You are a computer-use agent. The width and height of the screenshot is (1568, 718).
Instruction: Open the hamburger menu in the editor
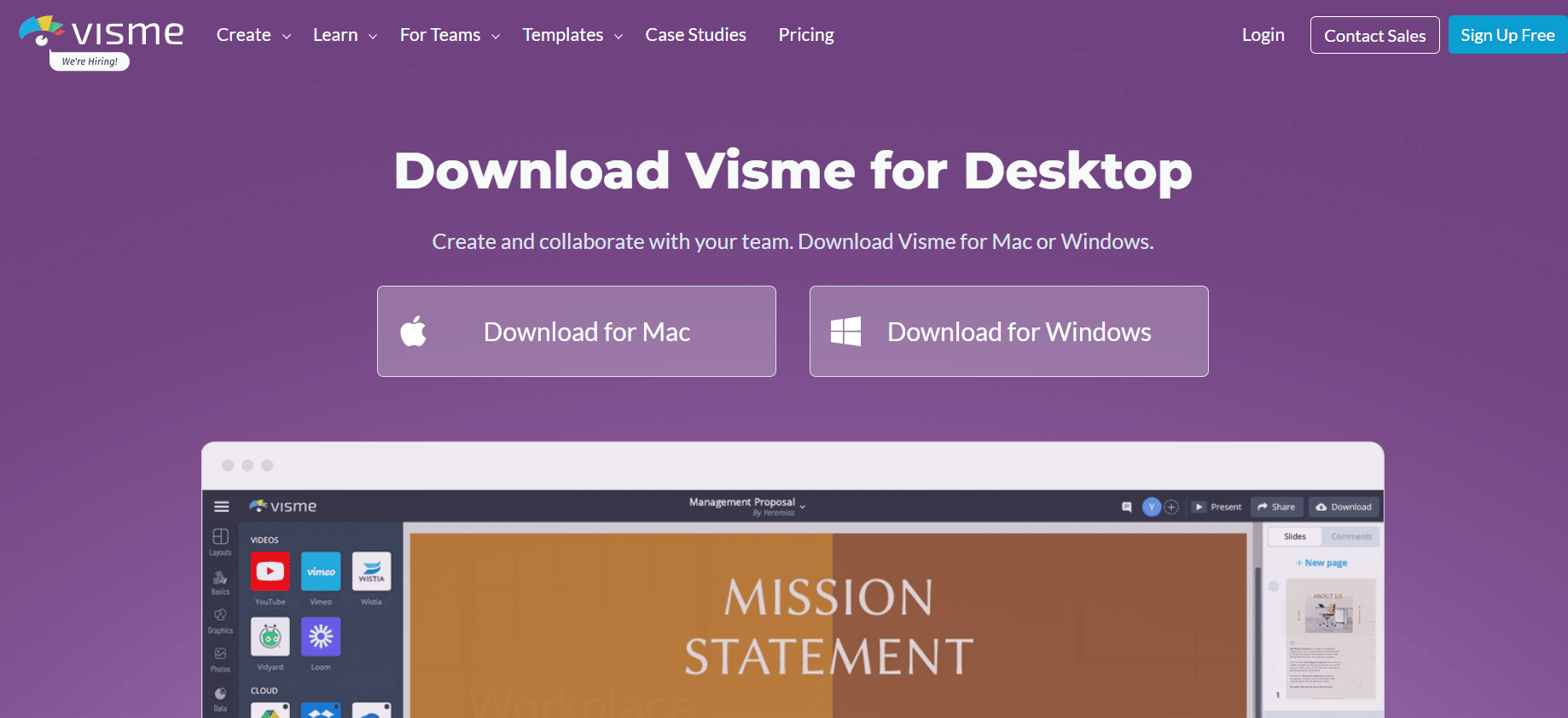point(222,507)
